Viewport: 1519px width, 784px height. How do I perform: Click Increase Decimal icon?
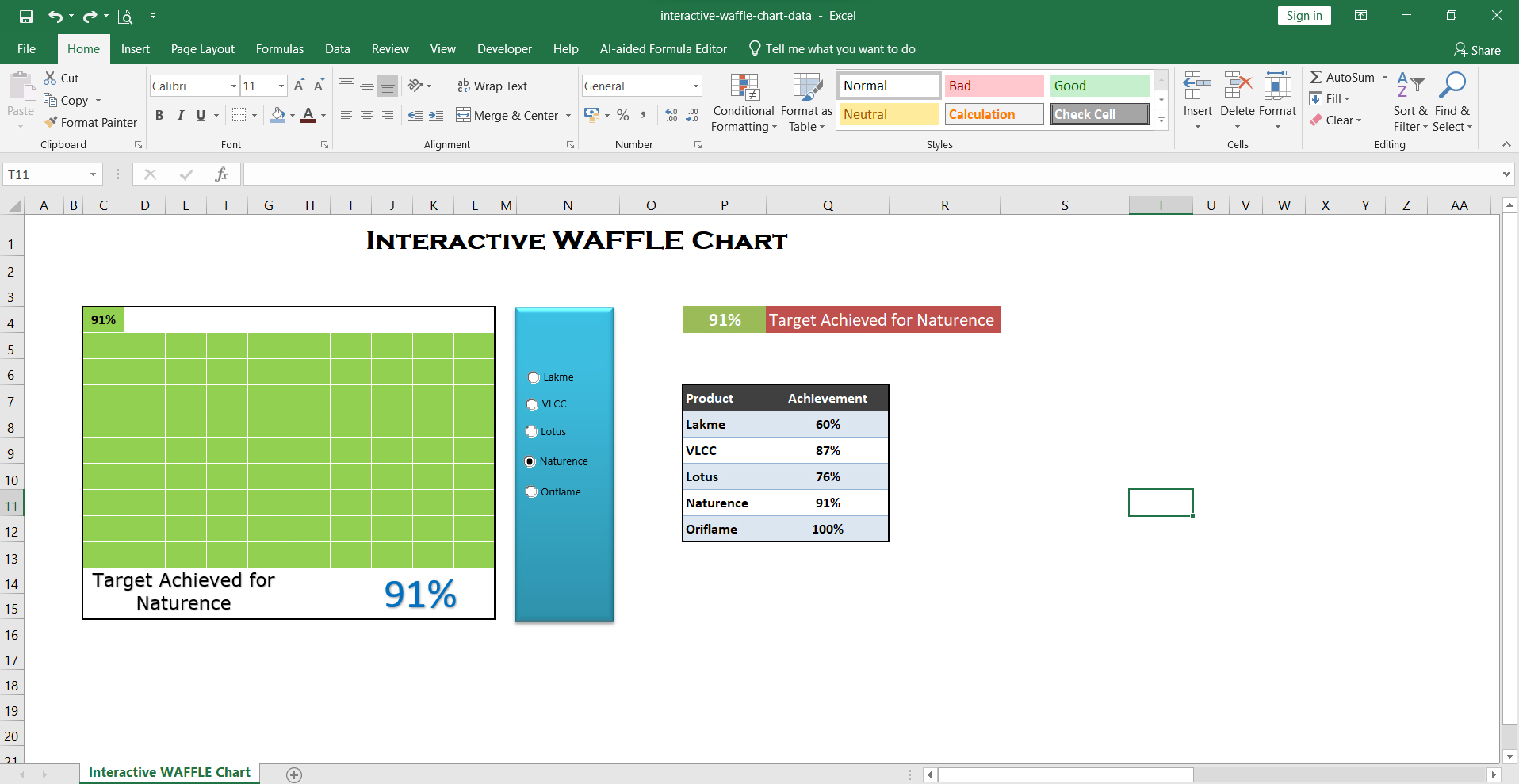[671, 116]
